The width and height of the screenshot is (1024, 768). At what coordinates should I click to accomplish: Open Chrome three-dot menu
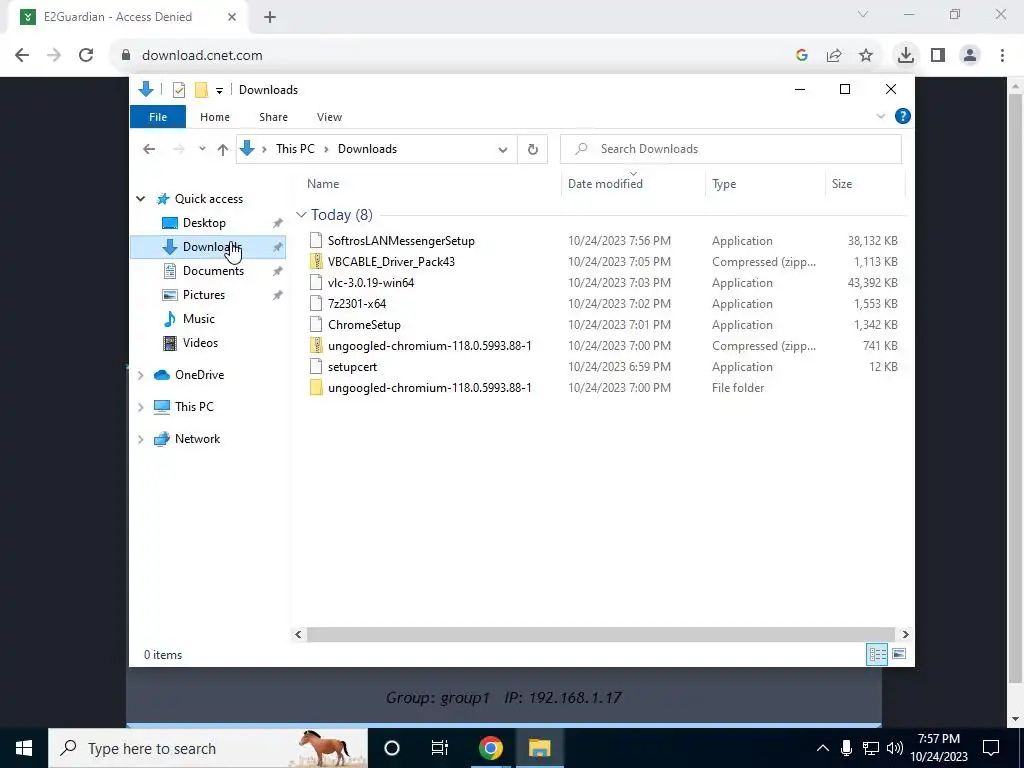[1002, 56]
